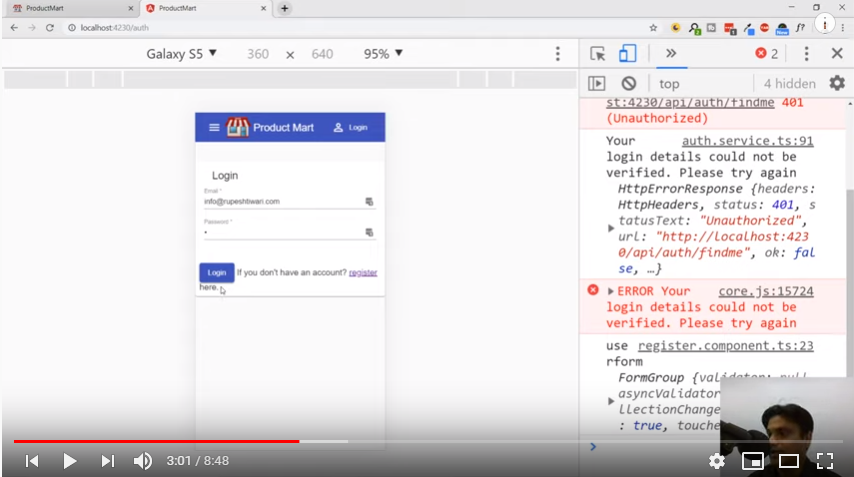Expand the HttpErrorResponse object
Image resolution: width=854 pixels, height=477 pixels.
[x=611, y=228]
